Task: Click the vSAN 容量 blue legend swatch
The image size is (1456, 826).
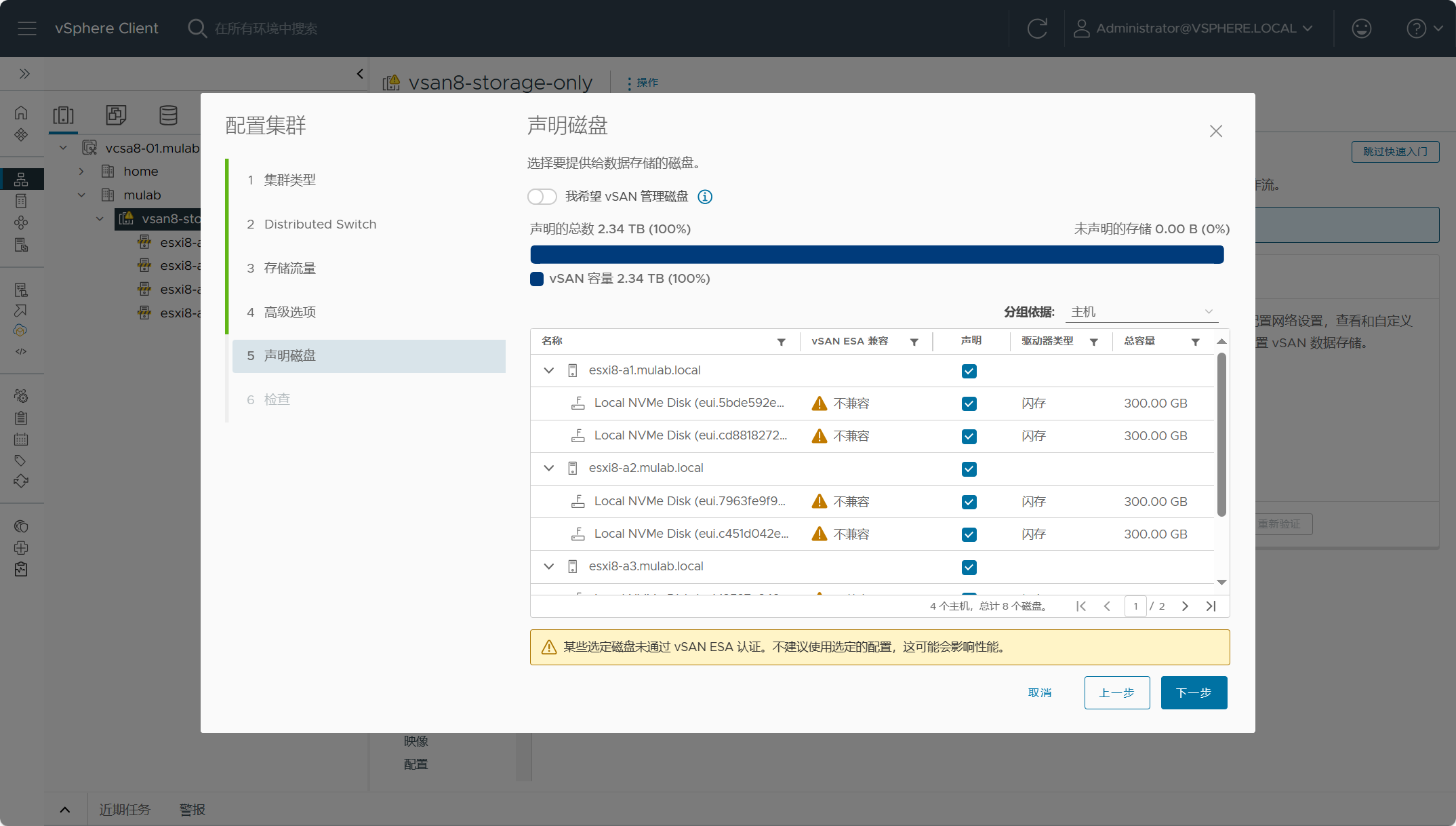Action: coord(537,279)
